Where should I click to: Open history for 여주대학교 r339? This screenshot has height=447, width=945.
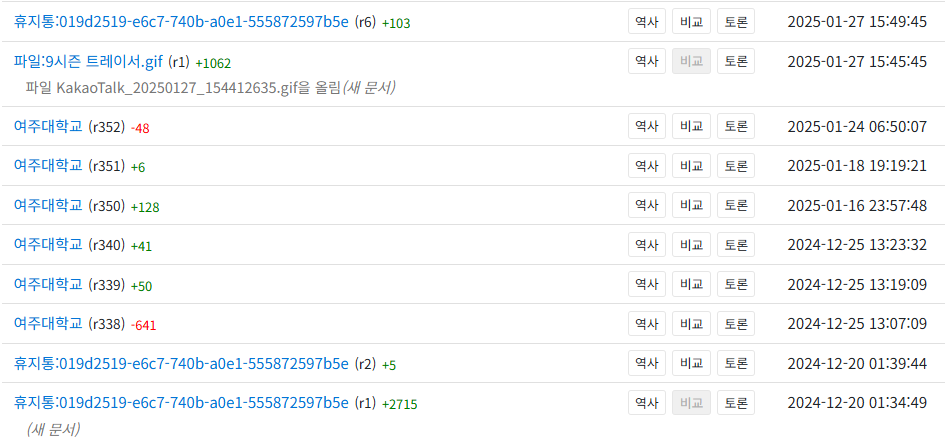point(646,285)
